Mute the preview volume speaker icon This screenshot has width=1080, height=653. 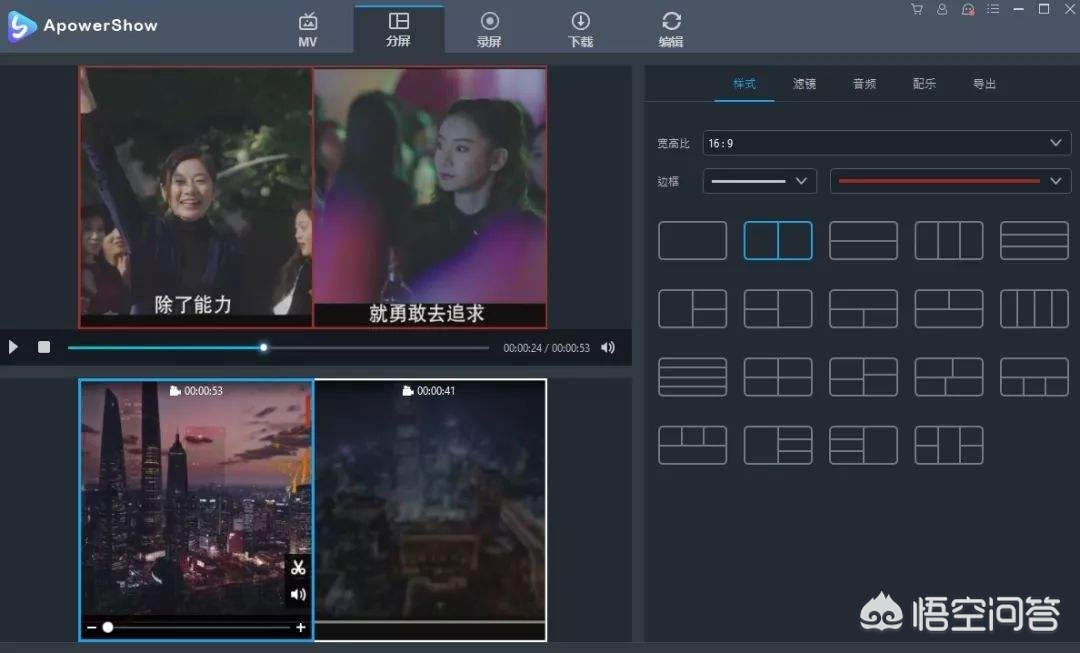tap(608, 348)
